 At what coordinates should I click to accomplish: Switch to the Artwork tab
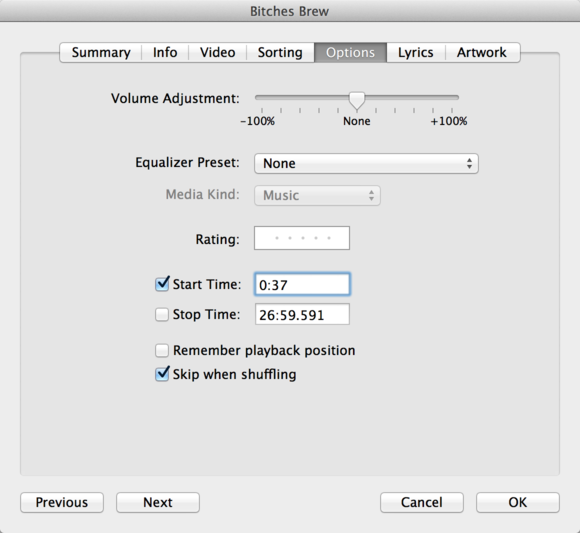tap(482, 53)
